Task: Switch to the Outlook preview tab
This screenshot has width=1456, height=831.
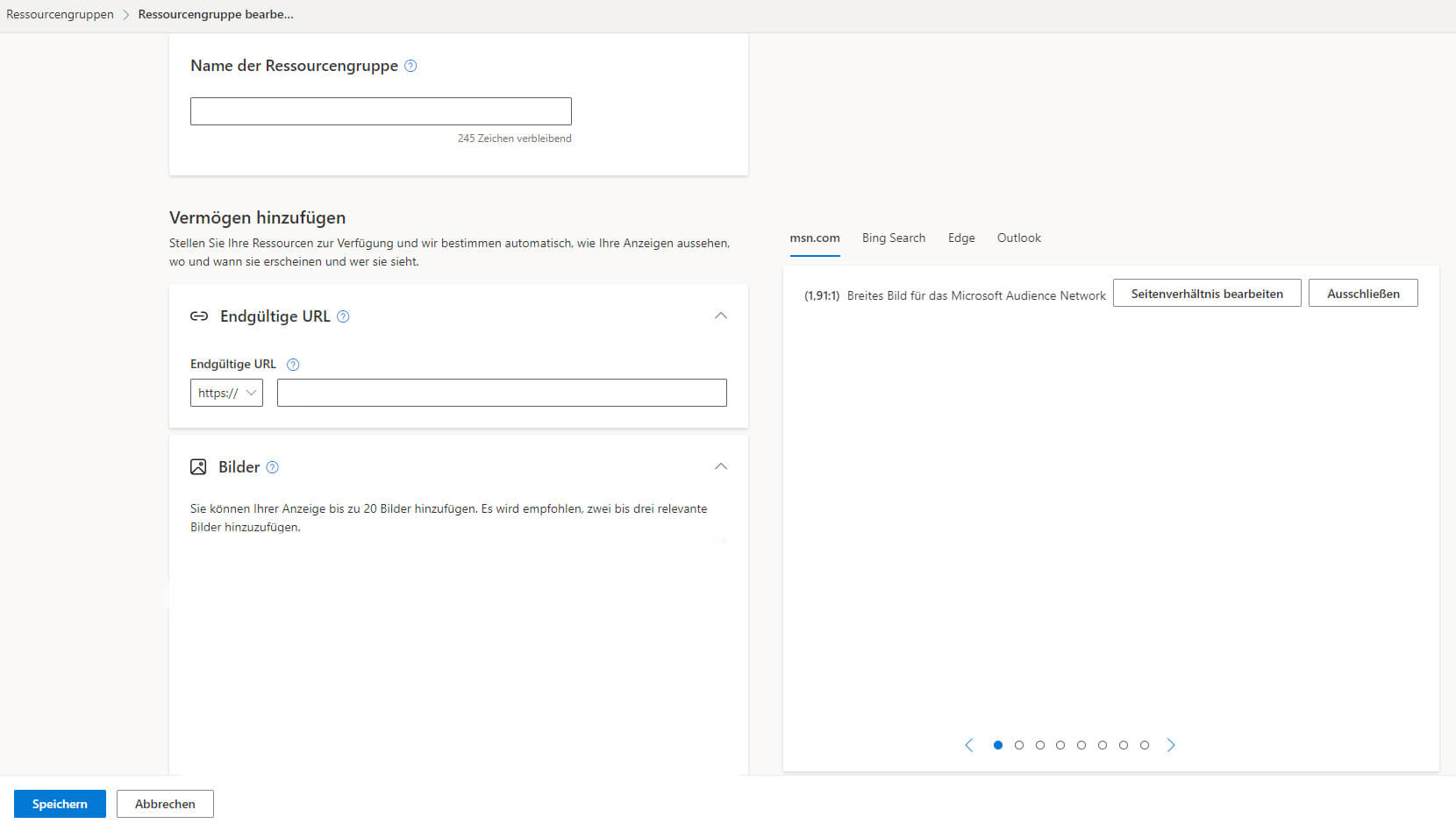Action: [x=1018, y=238]
